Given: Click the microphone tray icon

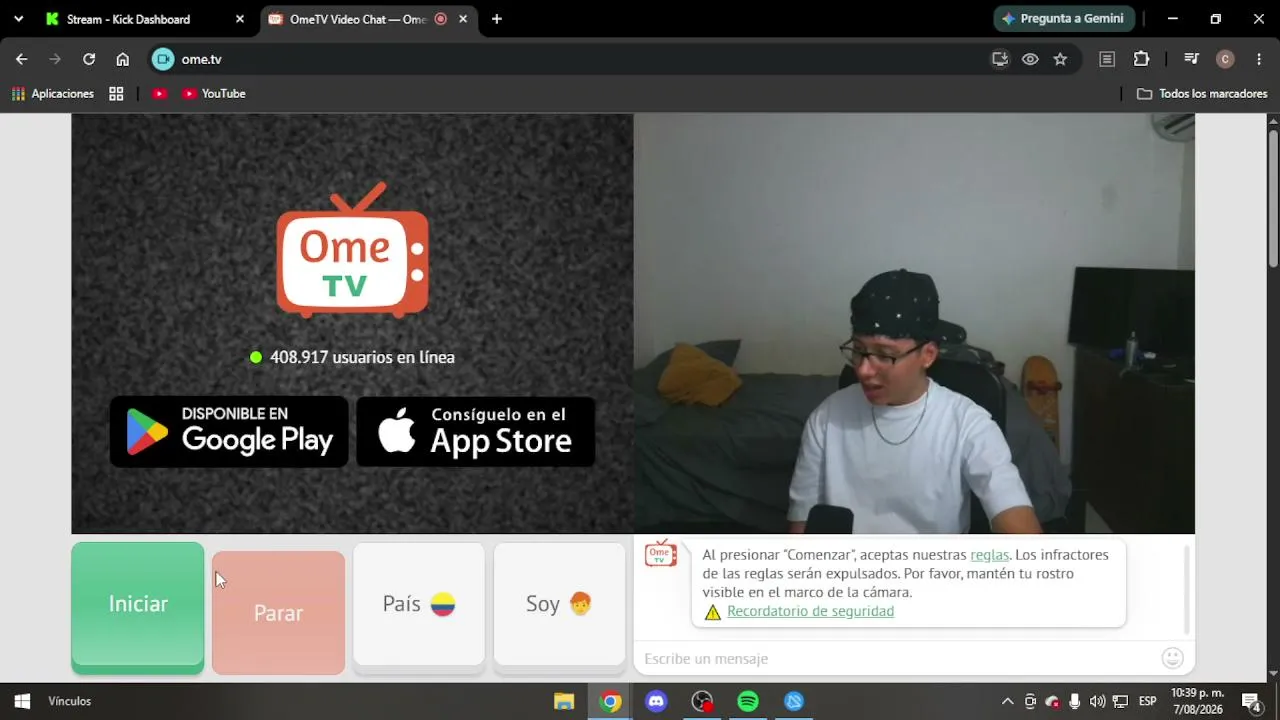Looking at the screenshot, I should [1075, 701].
